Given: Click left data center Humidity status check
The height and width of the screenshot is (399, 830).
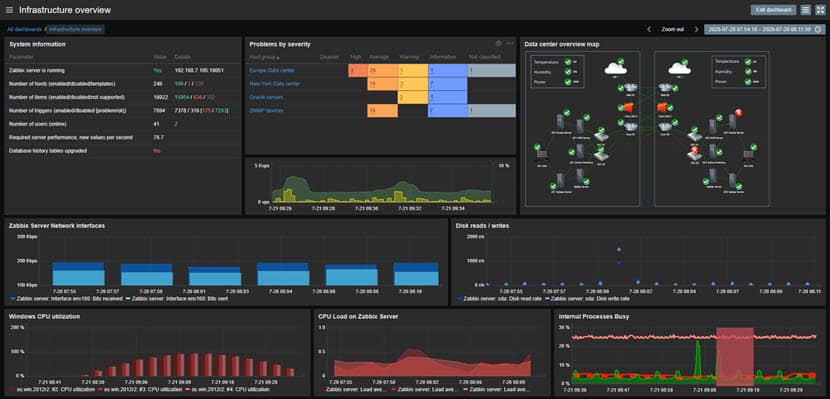Looking at the screenshot, I should pyautogui.click(x=567, y=71).
